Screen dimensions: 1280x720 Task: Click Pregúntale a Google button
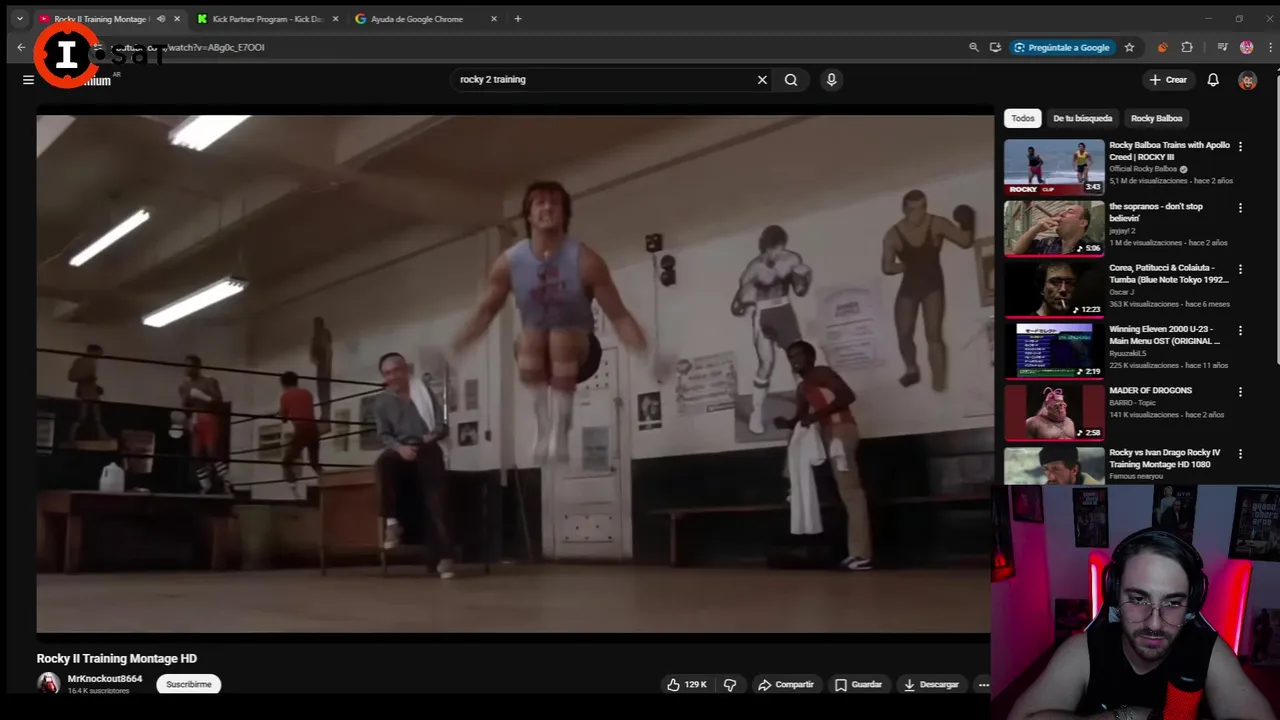pyautogui.click(x=1062, y=47)
